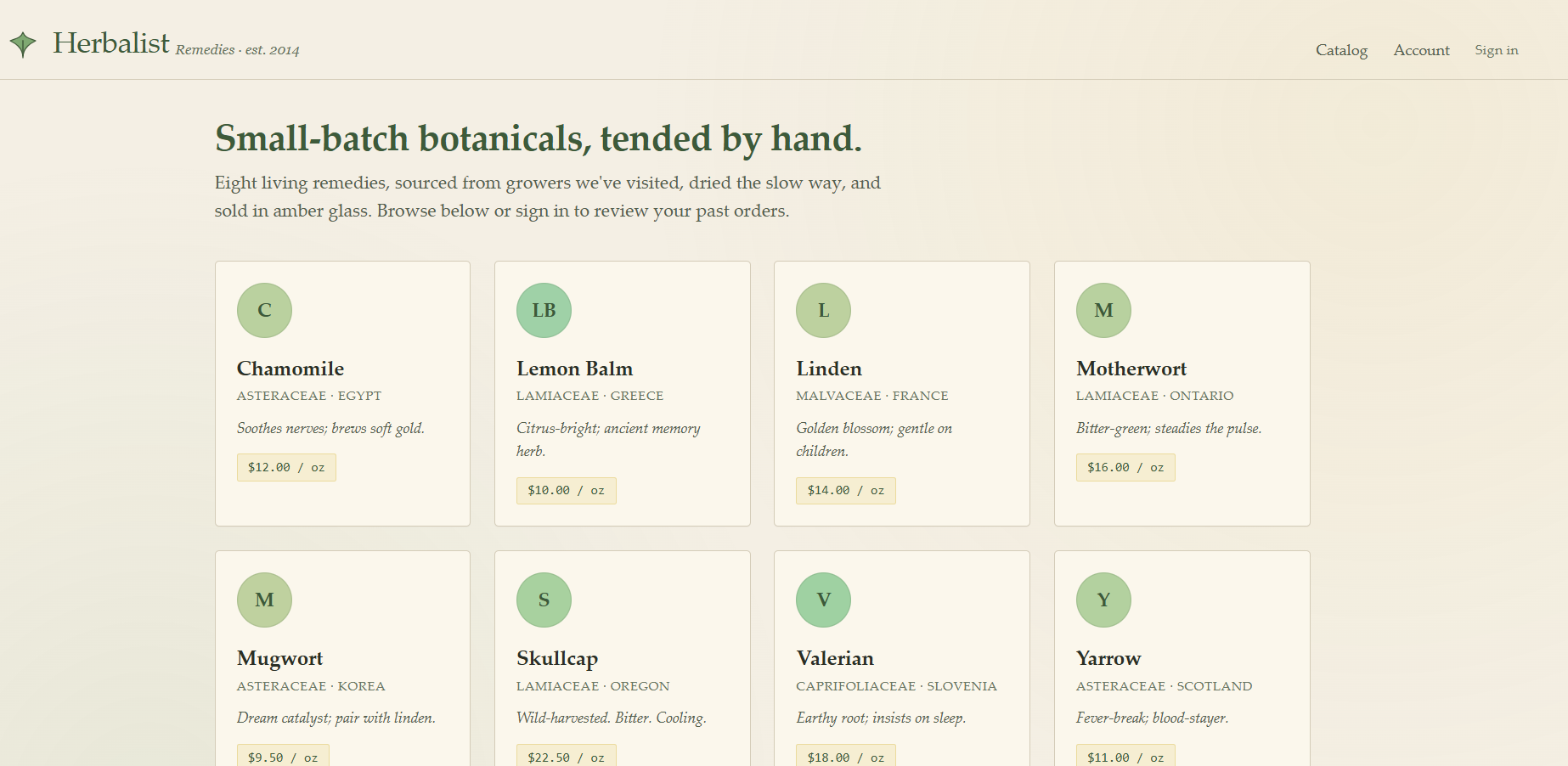Click the $22.50 per oz Skullcap price chip

coord(566,755)
